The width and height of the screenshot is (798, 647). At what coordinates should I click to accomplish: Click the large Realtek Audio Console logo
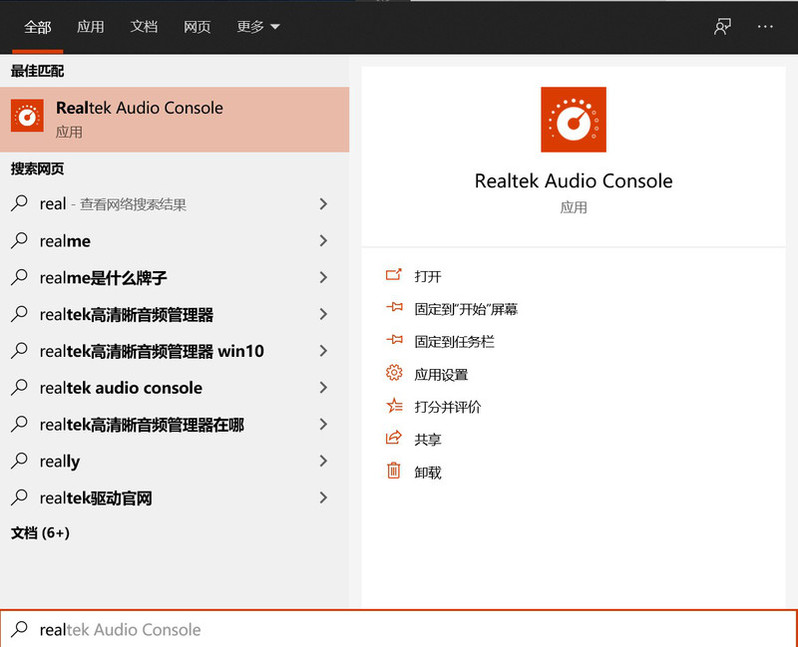[573, 120]
